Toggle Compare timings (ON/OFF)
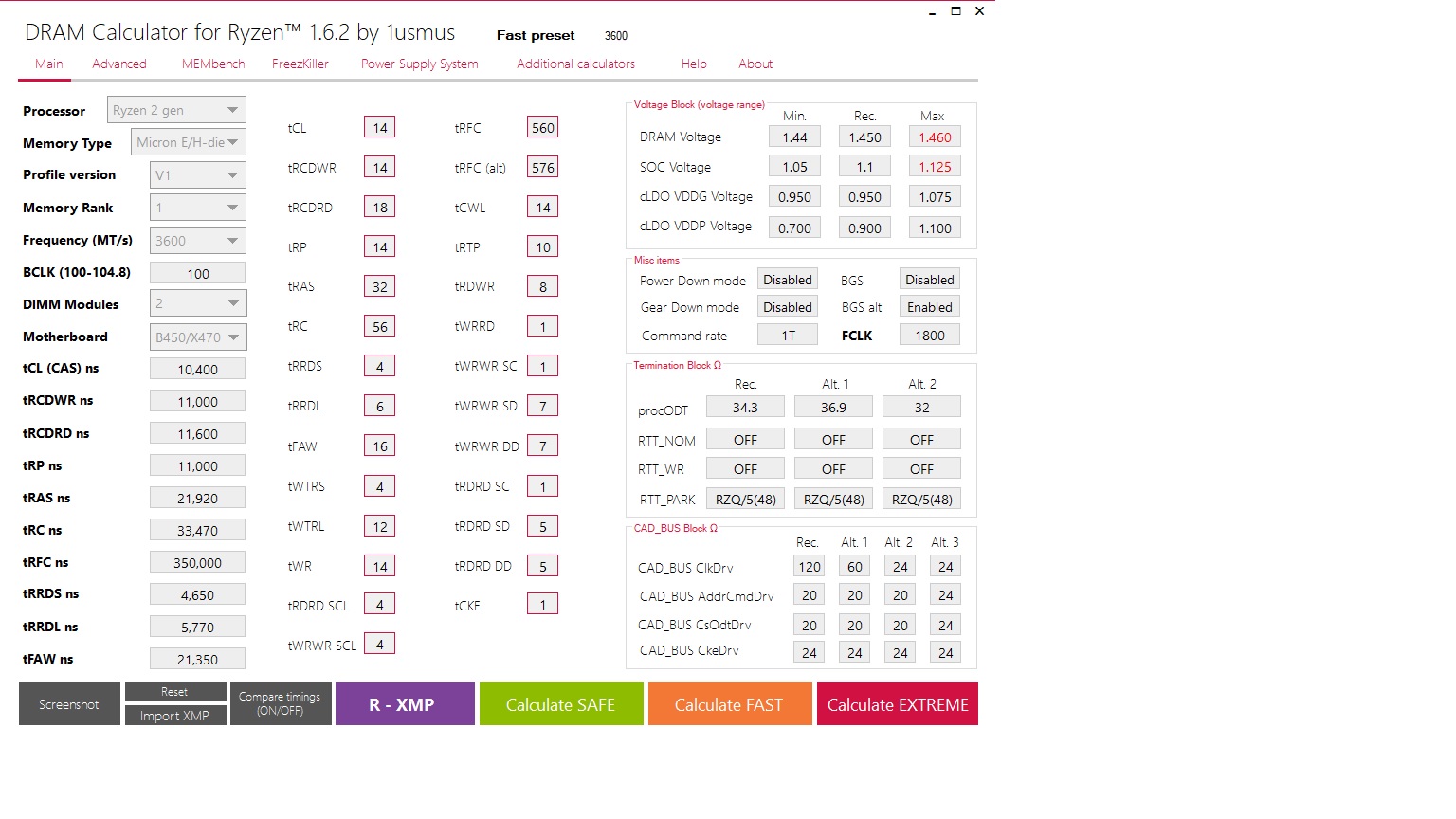Image resolution: width=1456 pixels, height=819 pixels. (280, 703)
